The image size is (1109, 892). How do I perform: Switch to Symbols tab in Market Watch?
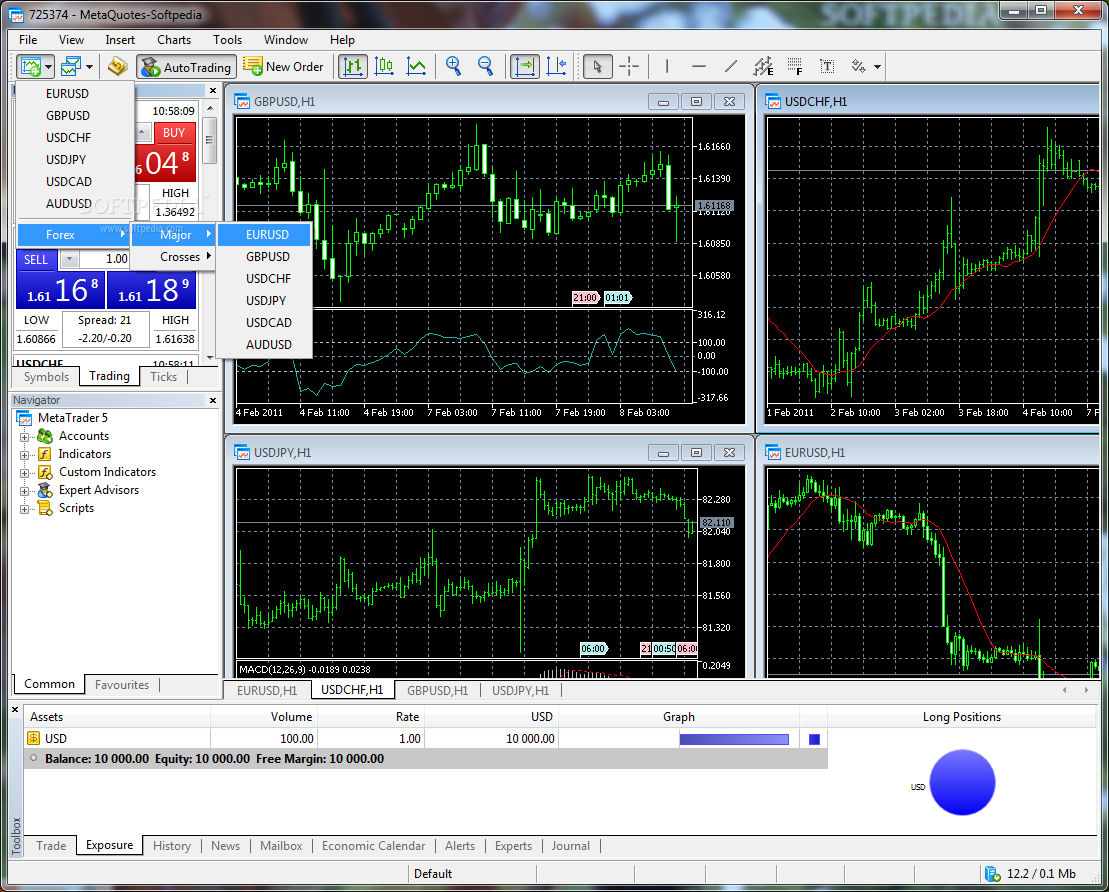pos(47,377)
